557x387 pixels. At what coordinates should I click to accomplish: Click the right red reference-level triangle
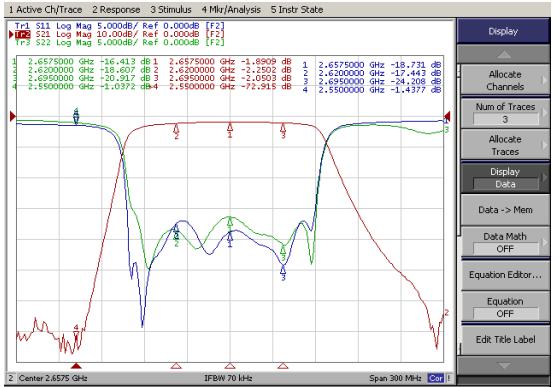447,116
